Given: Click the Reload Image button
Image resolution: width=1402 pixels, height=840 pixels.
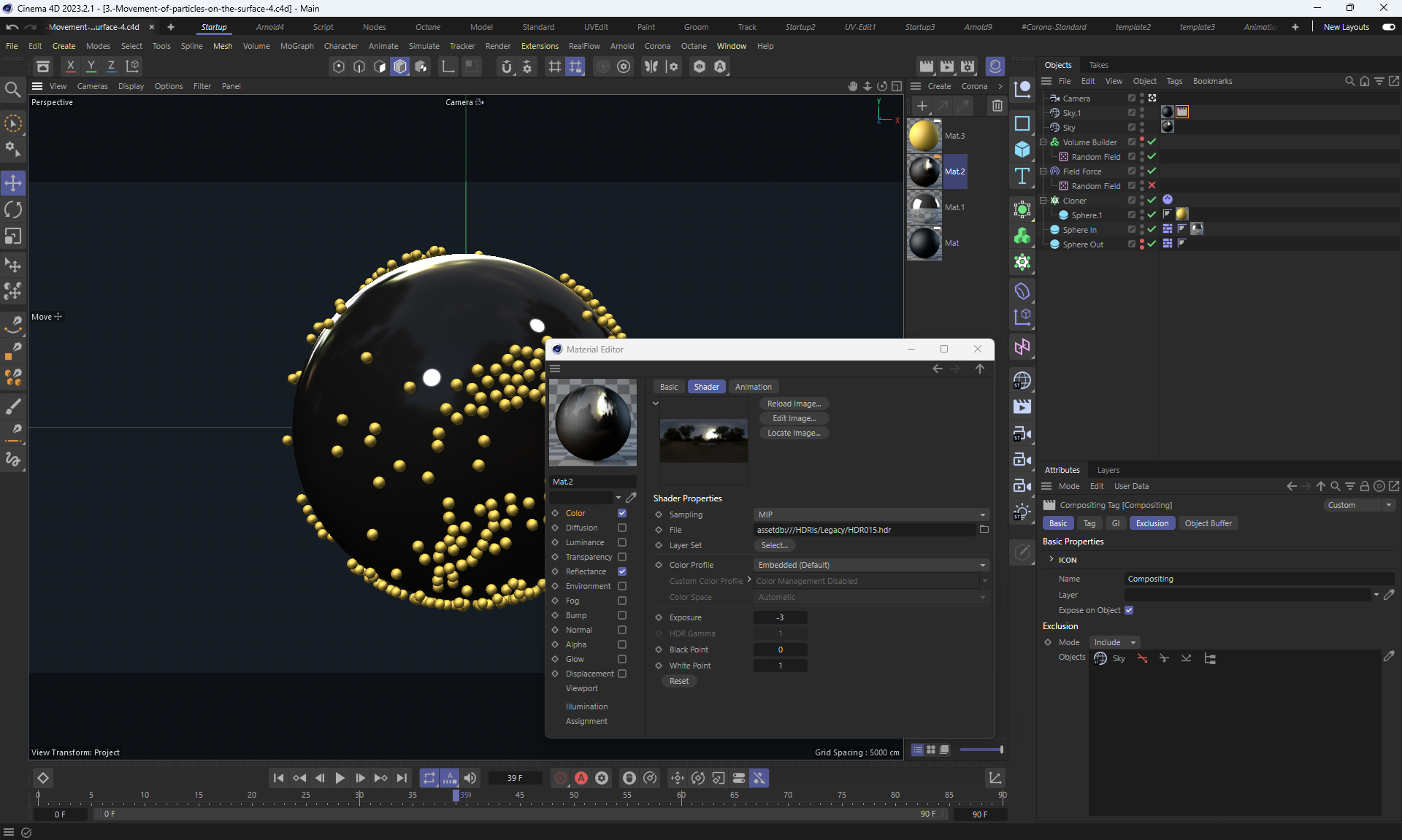Looking at the screenshot, I should point(794,404).
